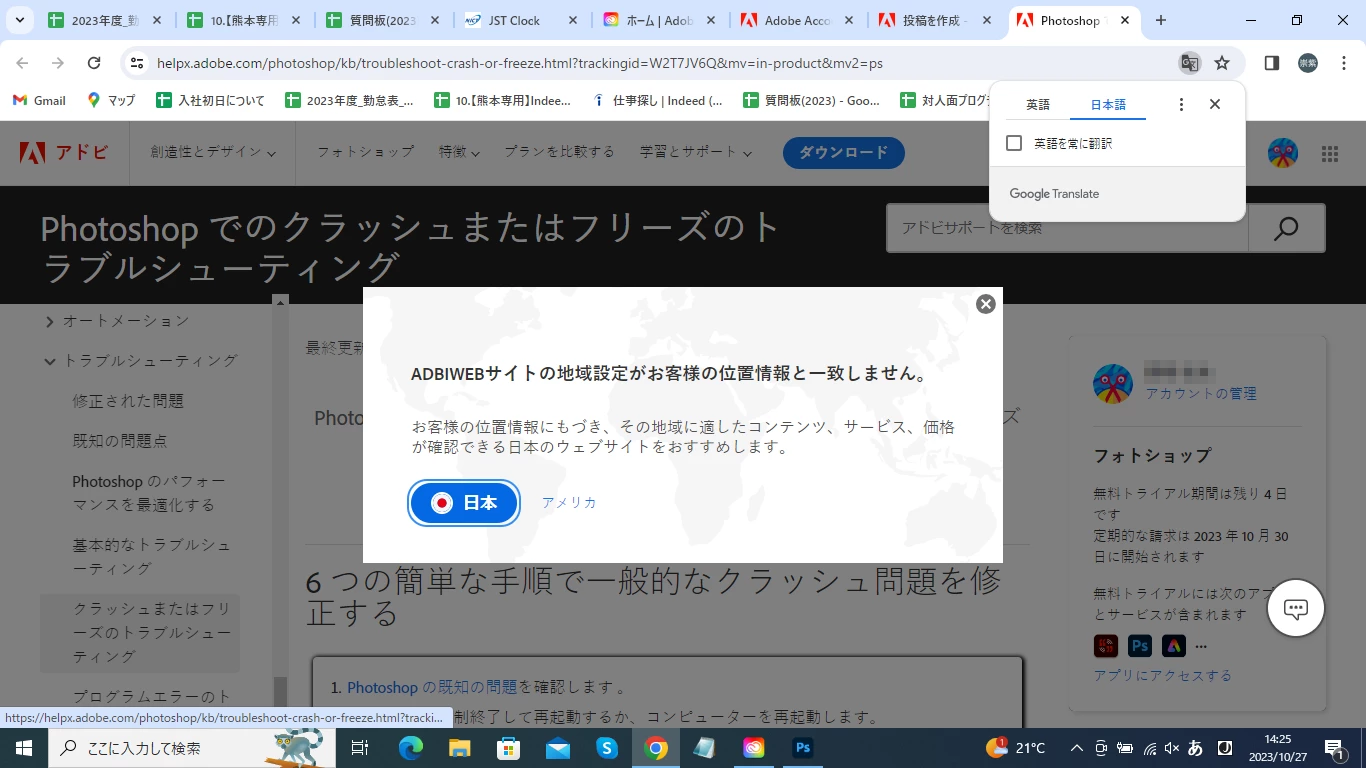Open アプリにアクセスする link
This screenshot has height=768, width=1366.
(x=1162, y=676)
